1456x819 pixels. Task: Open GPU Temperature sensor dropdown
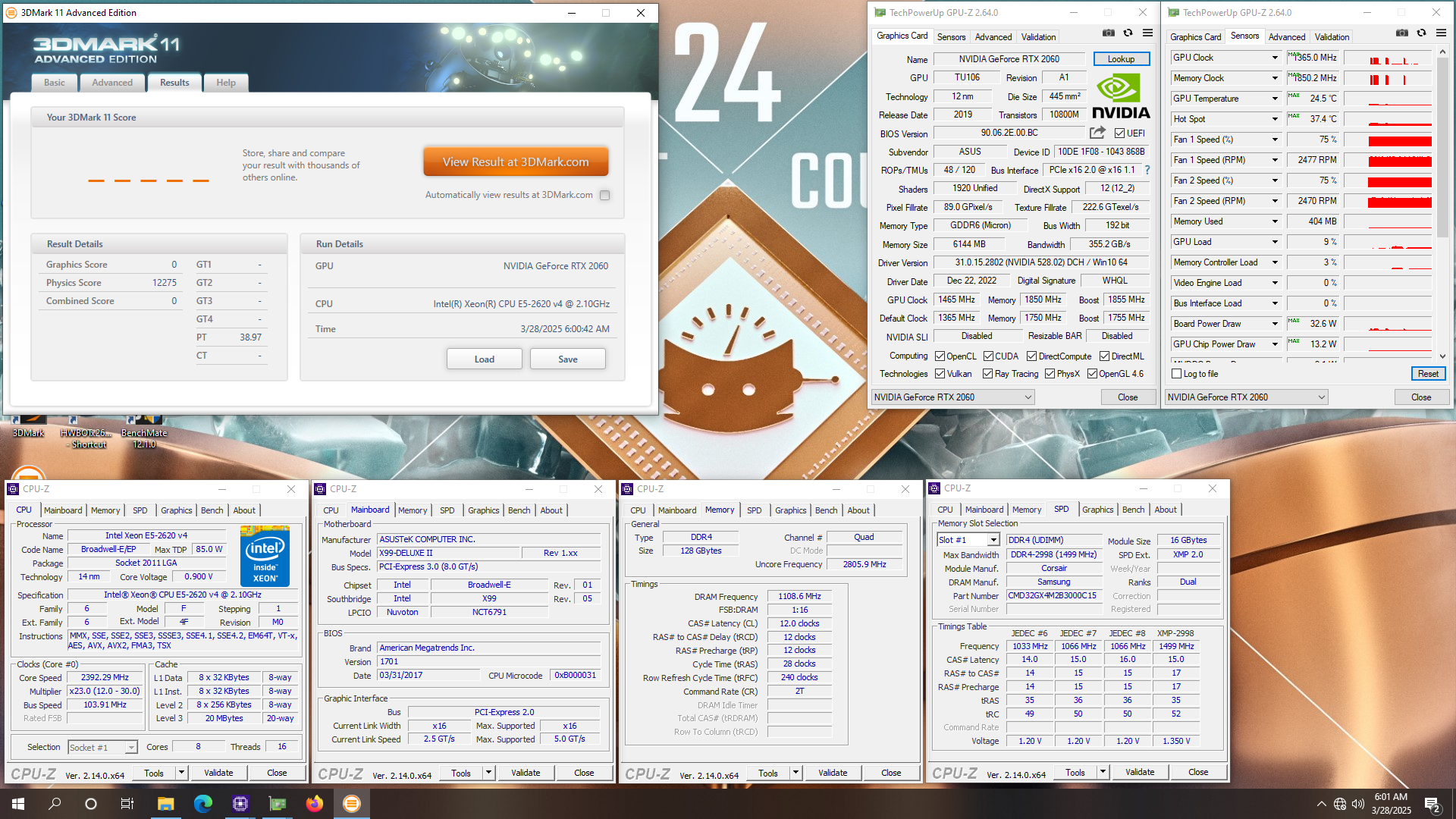pyautogui.click(x=1275, y=99)
